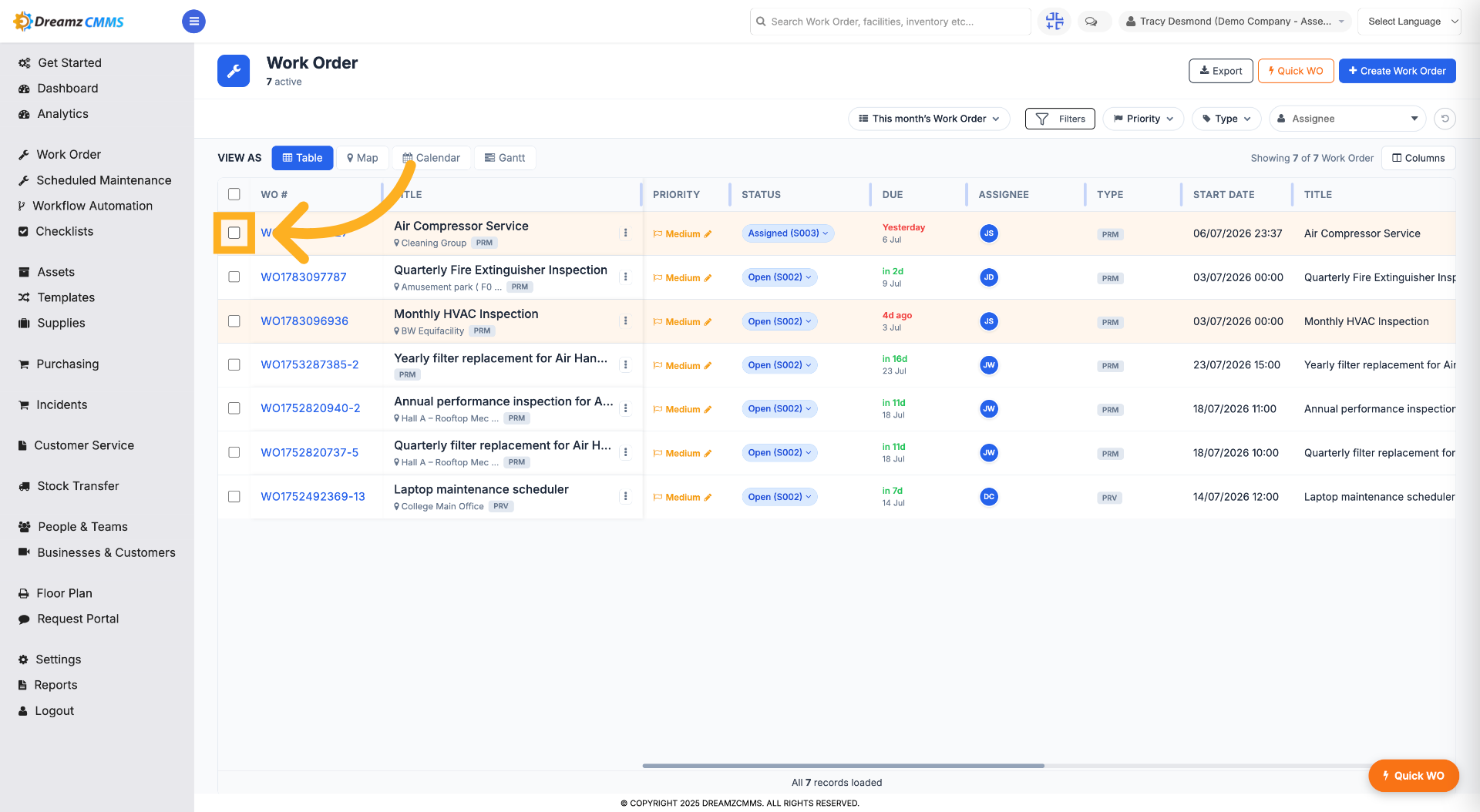Tick checkbox for WO1783097787 row
This screenshot has height=812, width=1480.
point(234,277)
